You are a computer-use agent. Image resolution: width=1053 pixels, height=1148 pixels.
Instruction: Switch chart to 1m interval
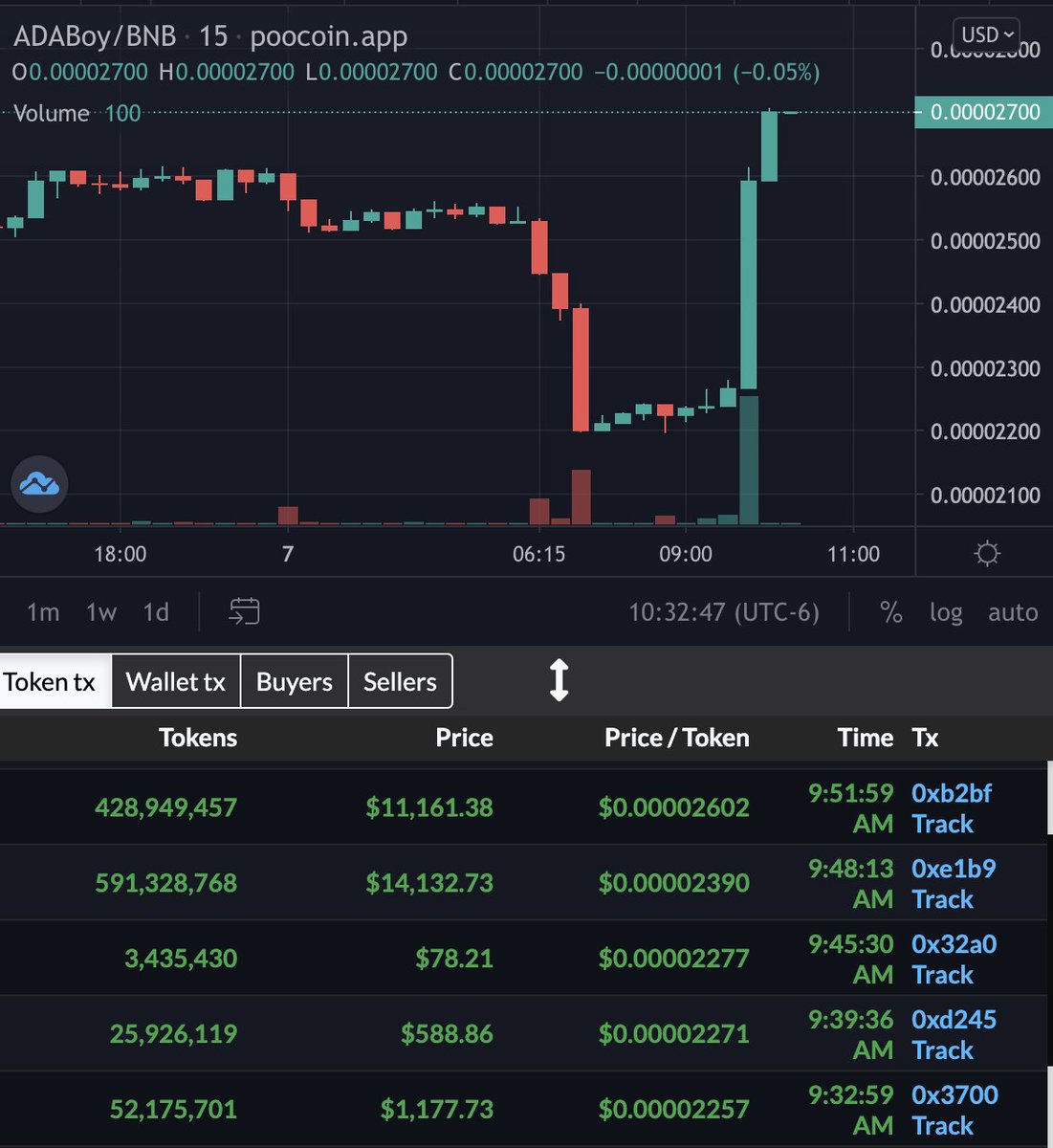coord(42,612)
